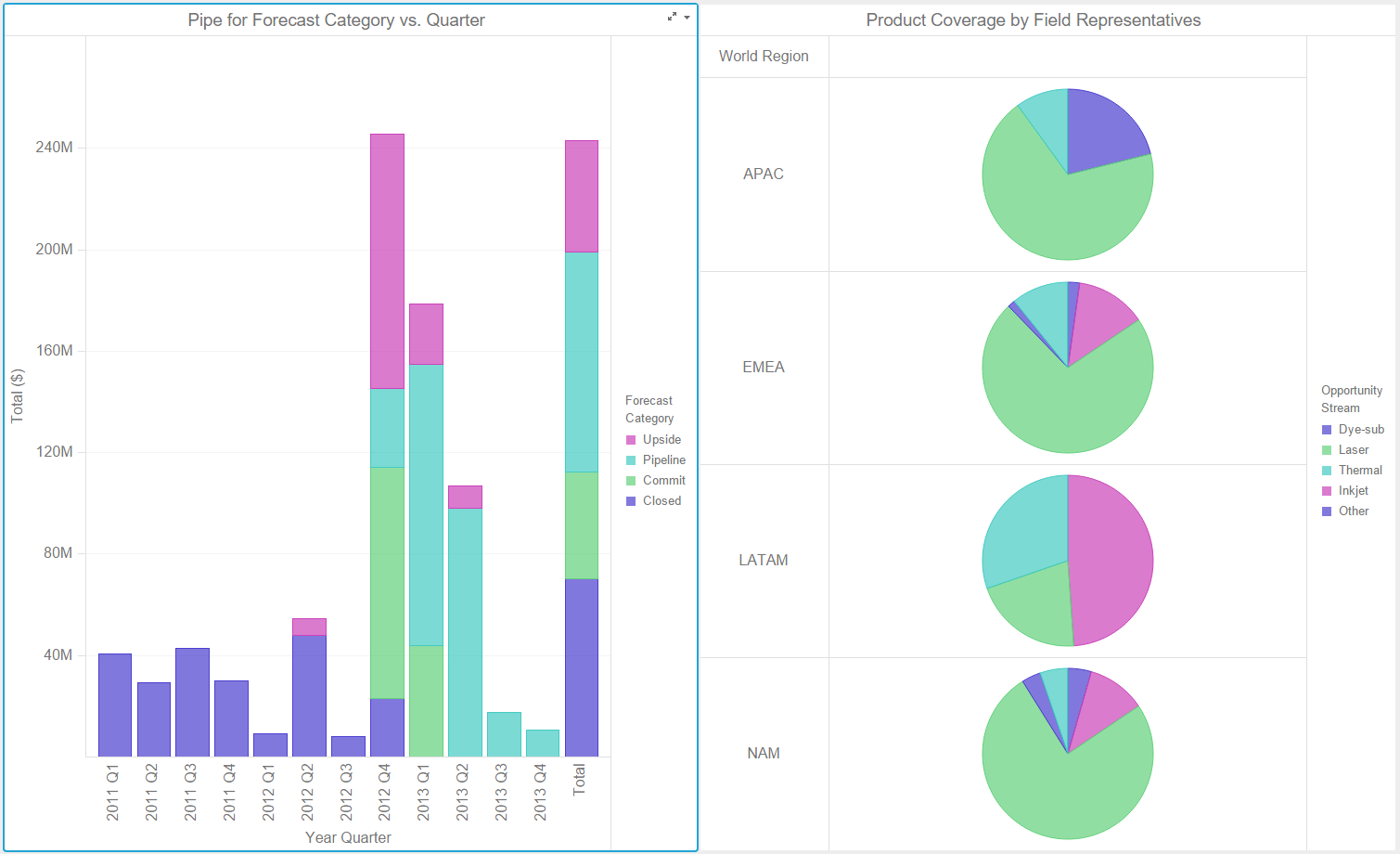Maximize the Pipe for Forecast Category chart
The width and height of the screenshot is (1400, 854).
click(672, 17)
